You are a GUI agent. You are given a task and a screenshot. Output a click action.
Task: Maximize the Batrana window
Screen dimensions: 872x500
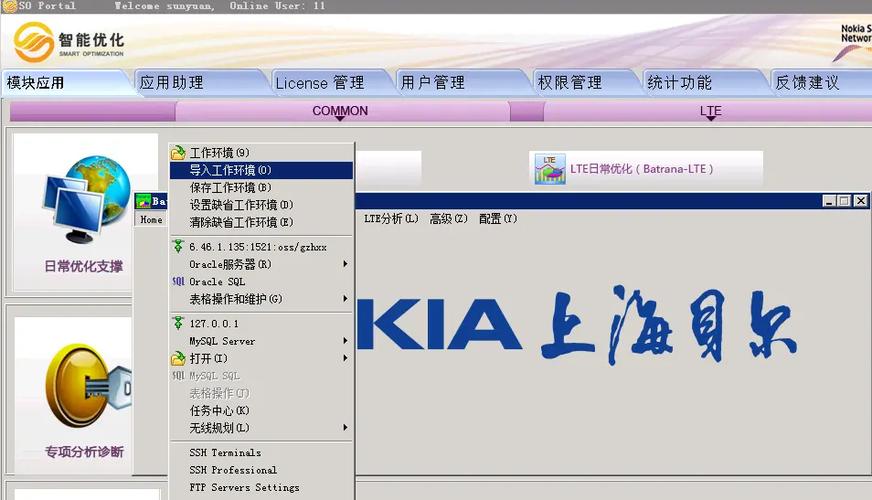pos(844,201)
